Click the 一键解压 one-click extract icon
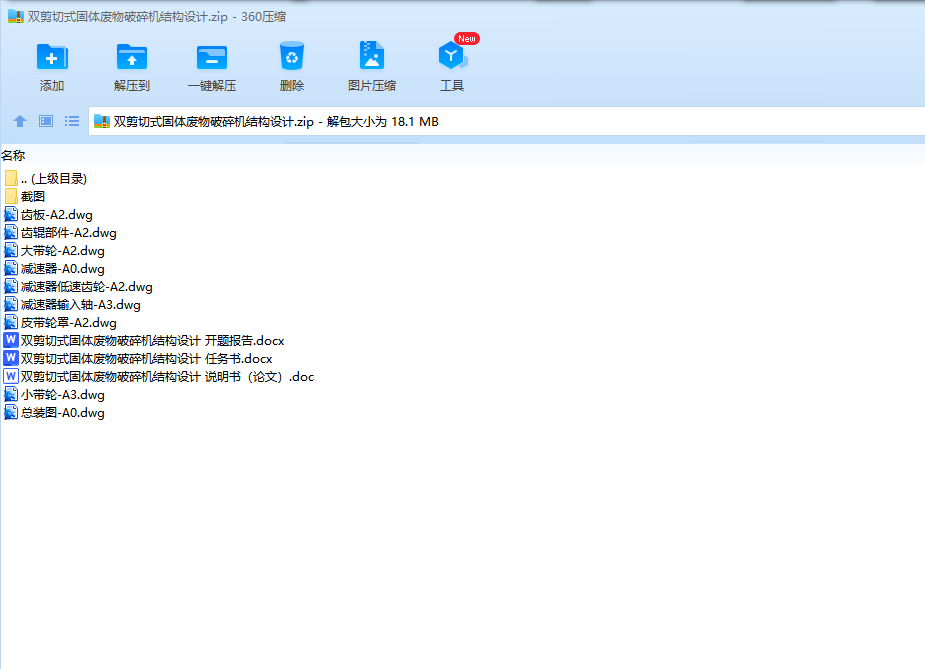Screen dimensions: 925x669 (212, 57)
